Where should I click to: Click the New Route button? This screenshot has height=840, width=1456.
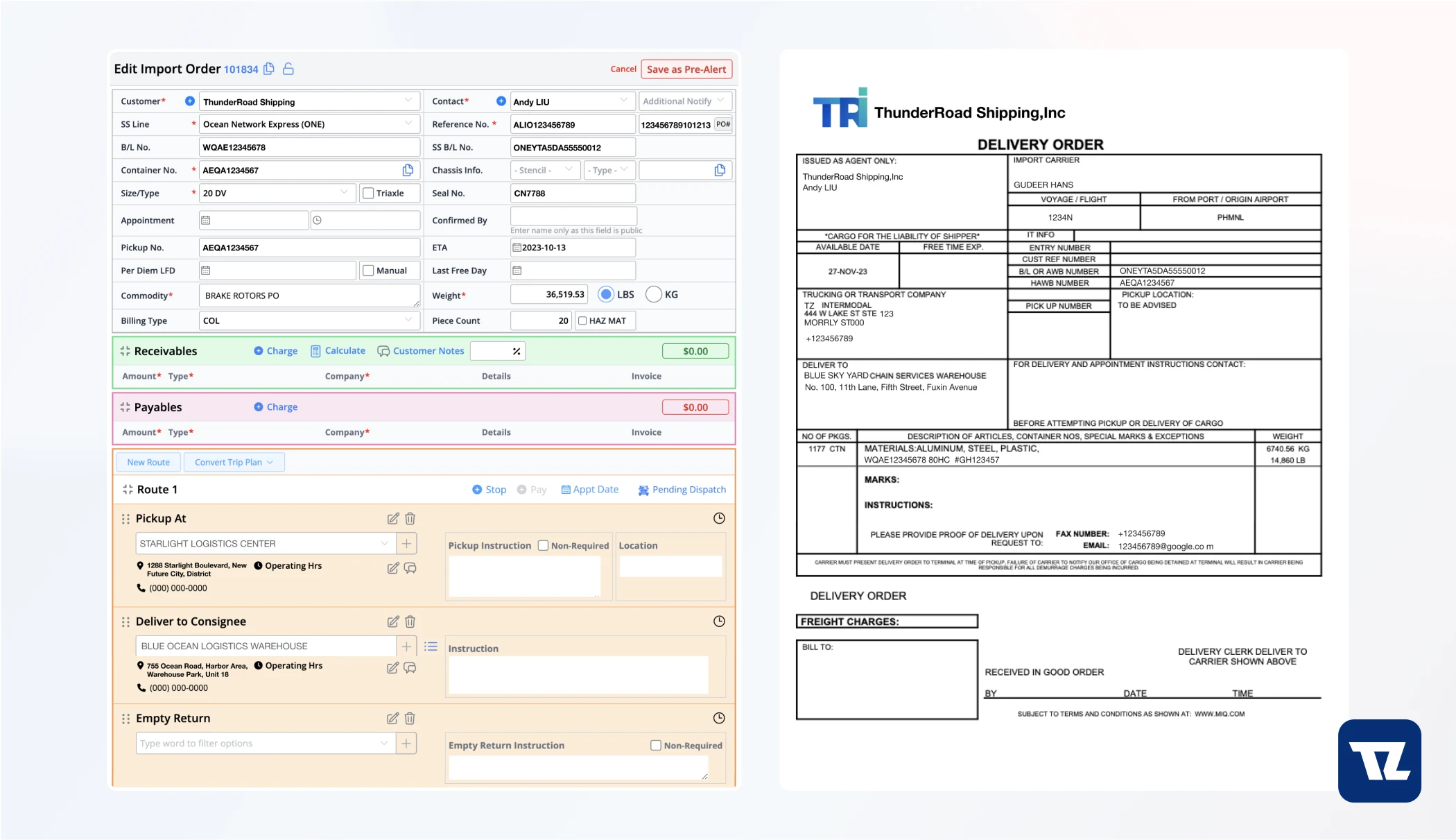pos(148,463)
